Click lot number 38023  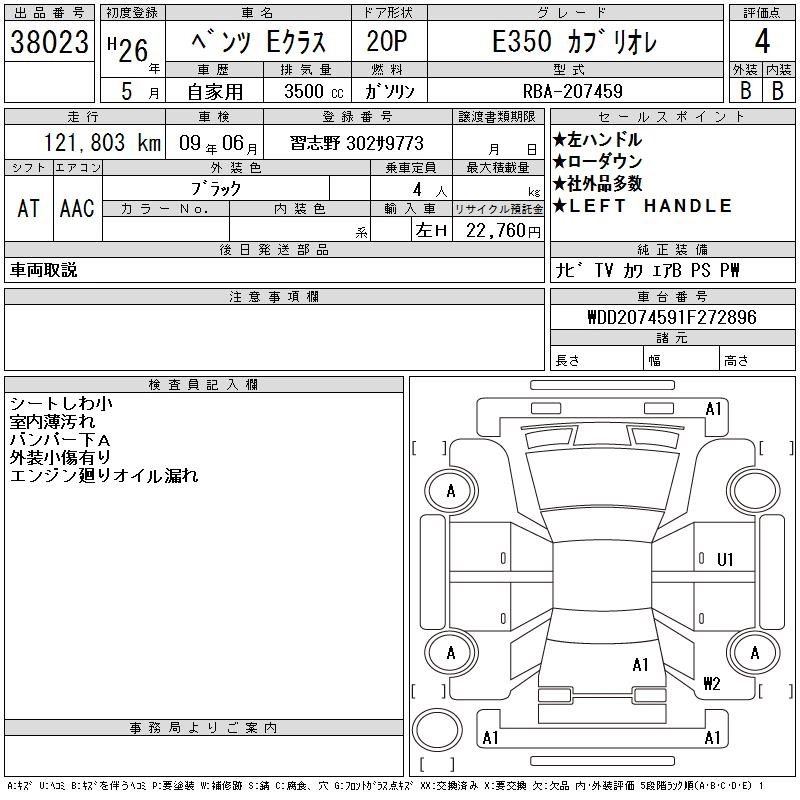(x=48, y=42)
